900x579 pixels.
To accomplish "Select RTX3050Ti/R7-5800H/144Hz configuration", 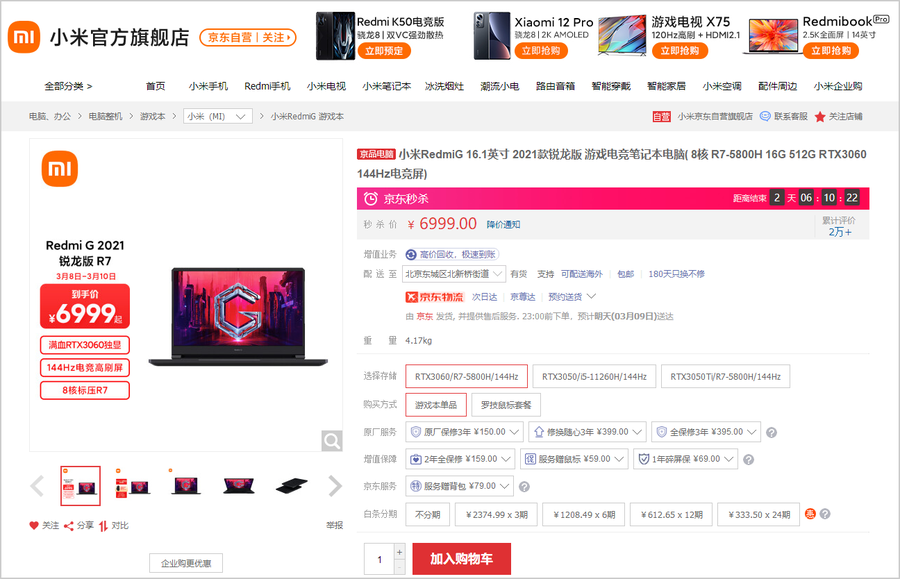I will coord(725,377).
